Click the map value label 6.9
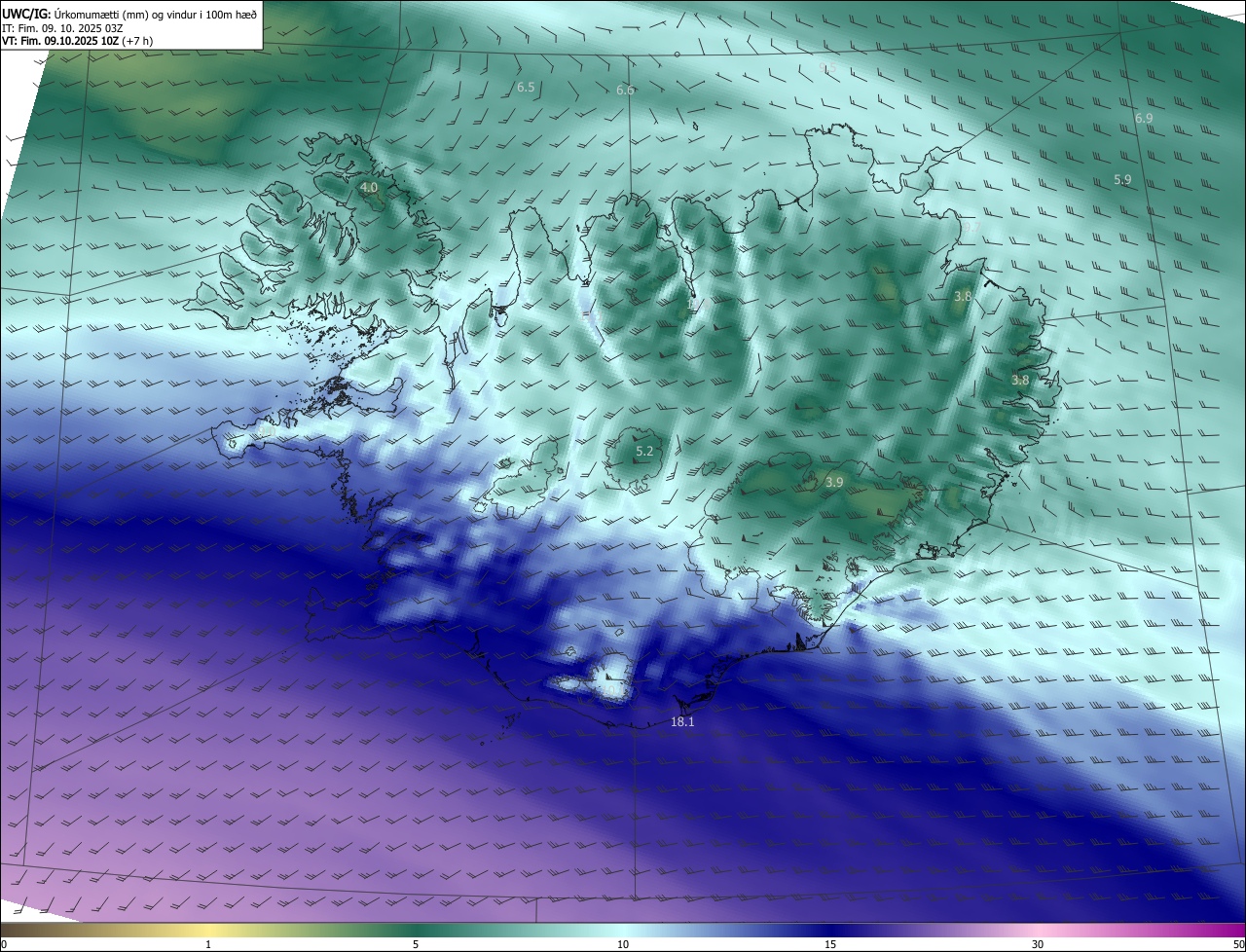 tap(1144, 118)
